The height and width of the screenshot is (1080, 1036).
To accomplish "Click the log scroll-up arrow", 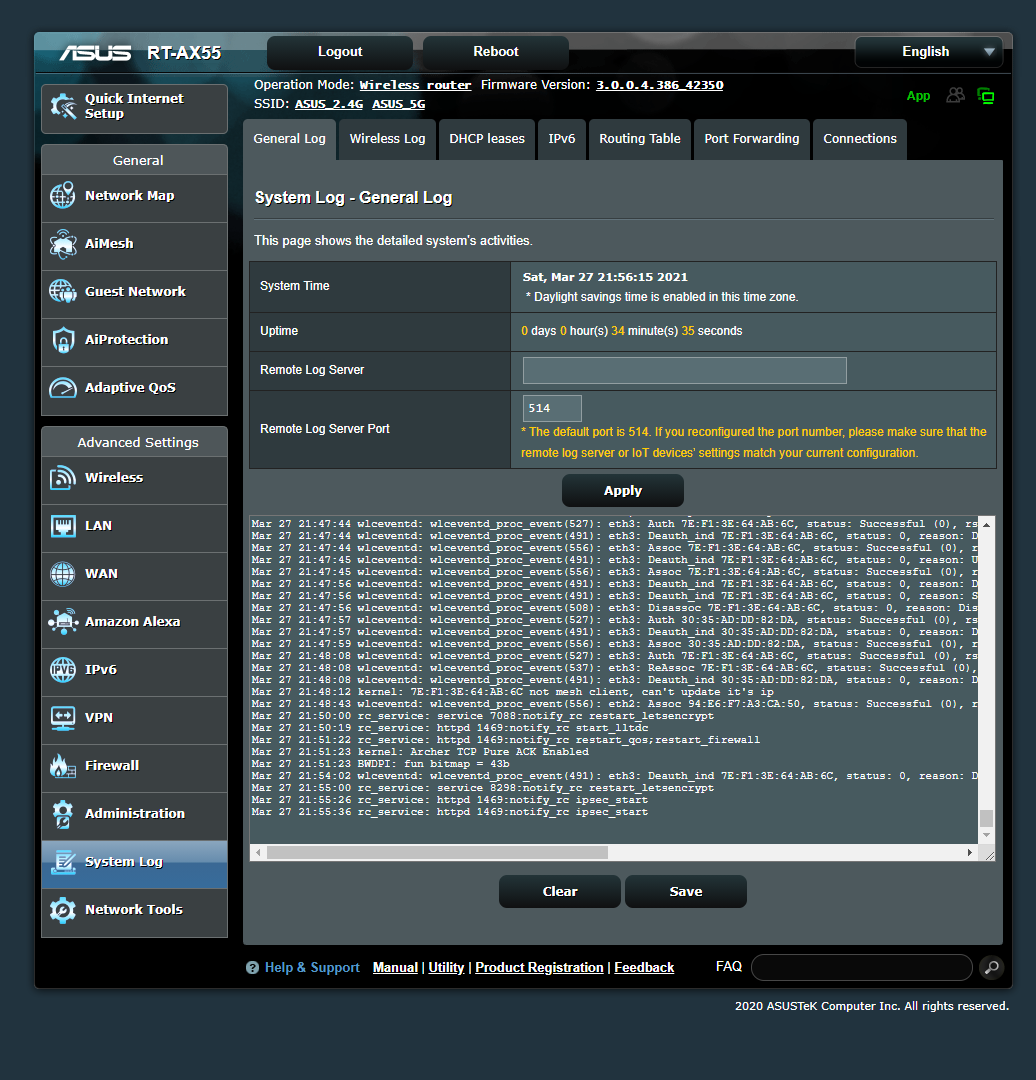I will tap(986, 525).
